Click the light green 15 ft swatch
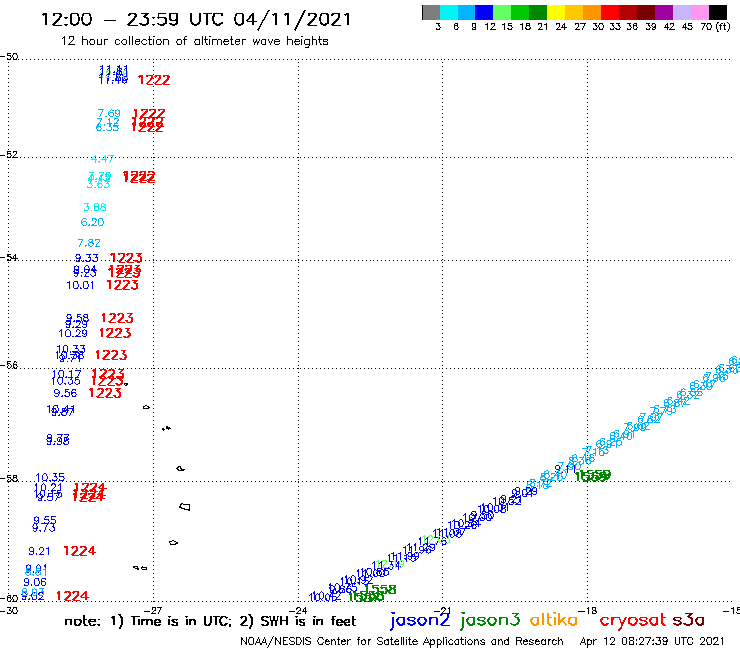The height and width of the screenshot is (650, 740). coord(503,12)
